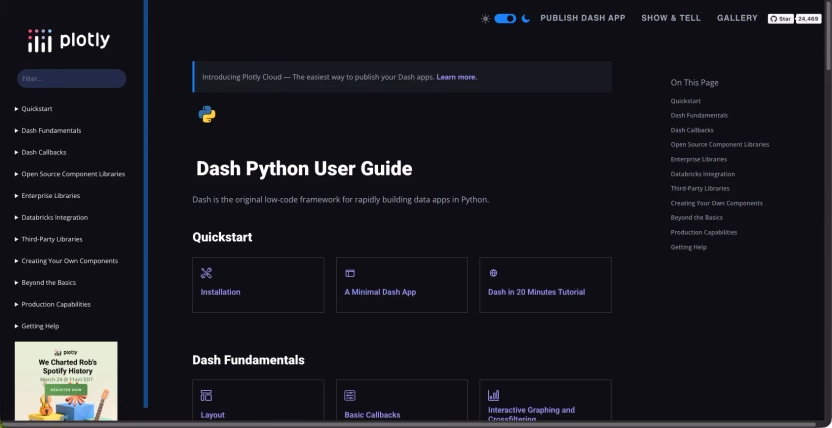The image size is (832, 428).
Task: Follow the Learn more link in the banner
Action: (457, 77)
